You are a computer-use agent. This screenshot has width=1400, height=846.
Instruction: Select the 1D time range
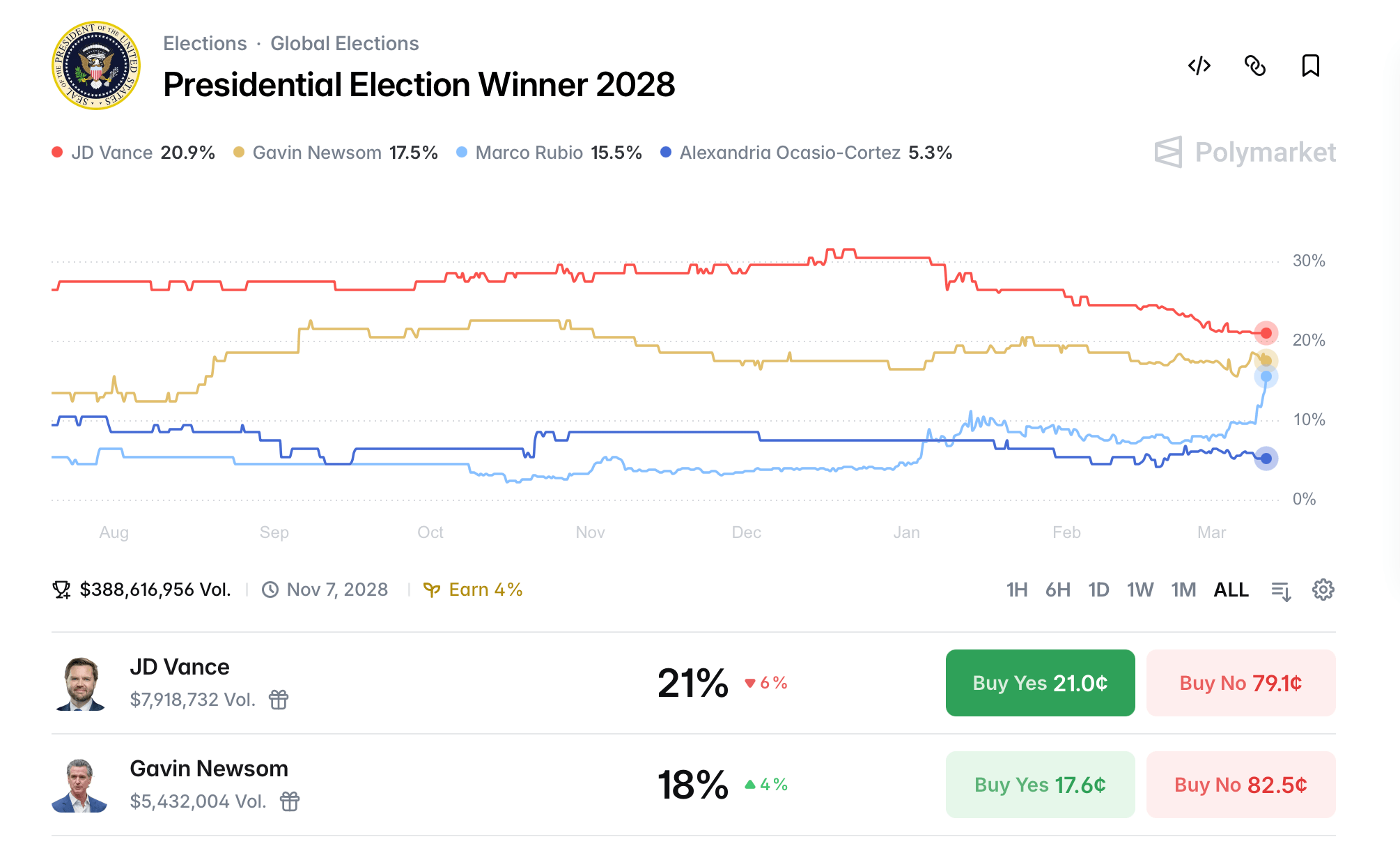point(1098,590)
